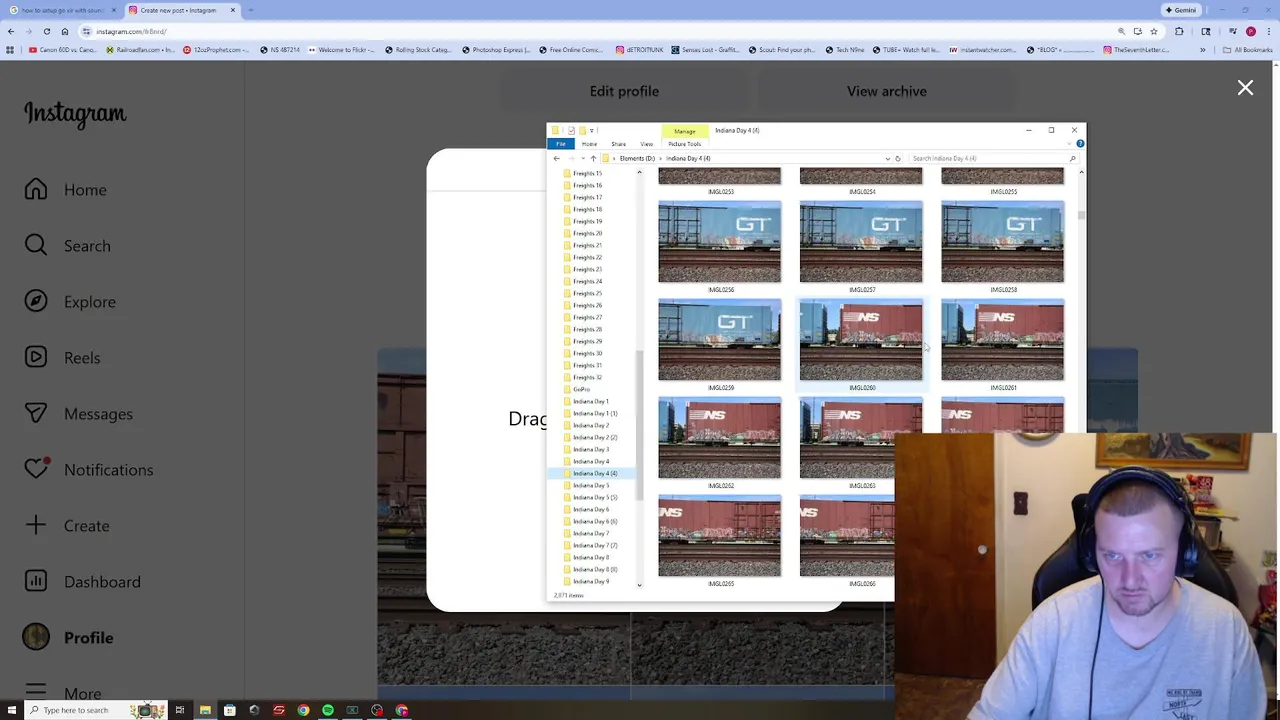Select Freights 15 folder in tree
1280x720 pixels.
coord(587,173)
